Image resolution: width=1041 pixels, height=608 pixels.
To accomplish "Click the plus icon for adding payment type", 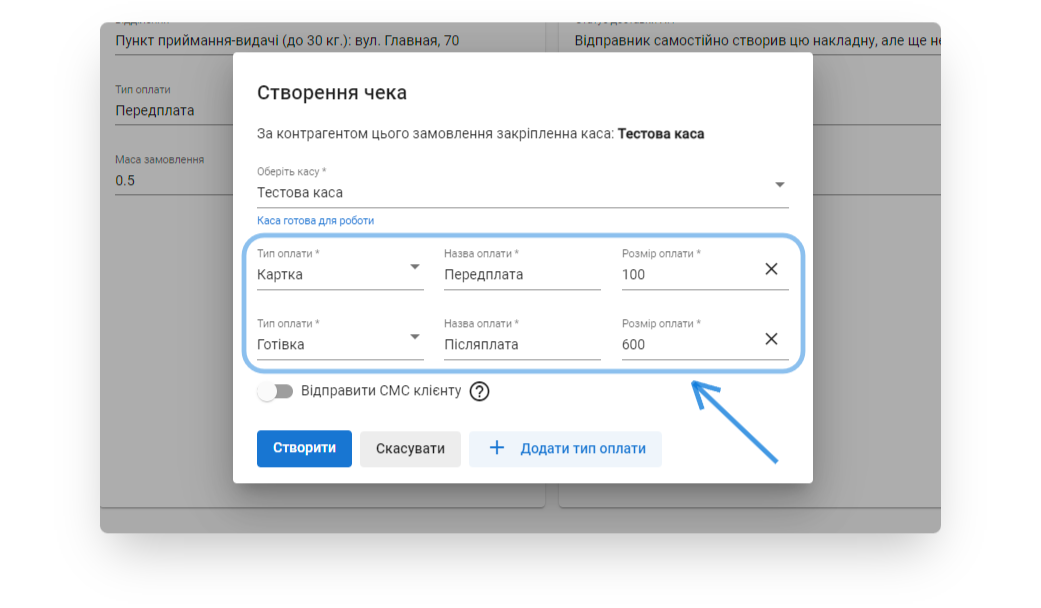I will (x=496, y=448).
